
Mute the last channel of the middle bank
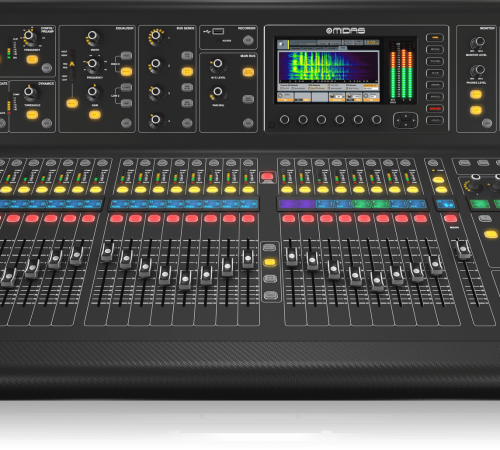248,219
